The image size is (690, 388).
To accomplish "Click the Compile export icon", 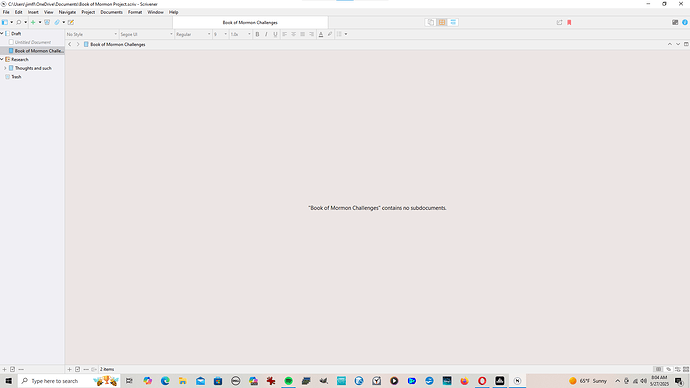I will pyautogui.click(x=559, y=22).
